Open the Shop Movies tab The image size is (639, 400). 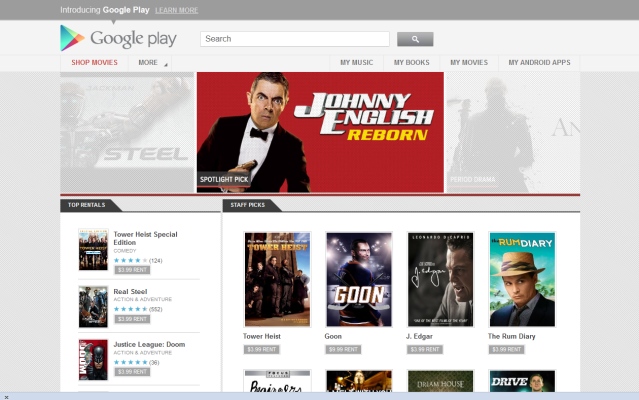tap(94, 63)
